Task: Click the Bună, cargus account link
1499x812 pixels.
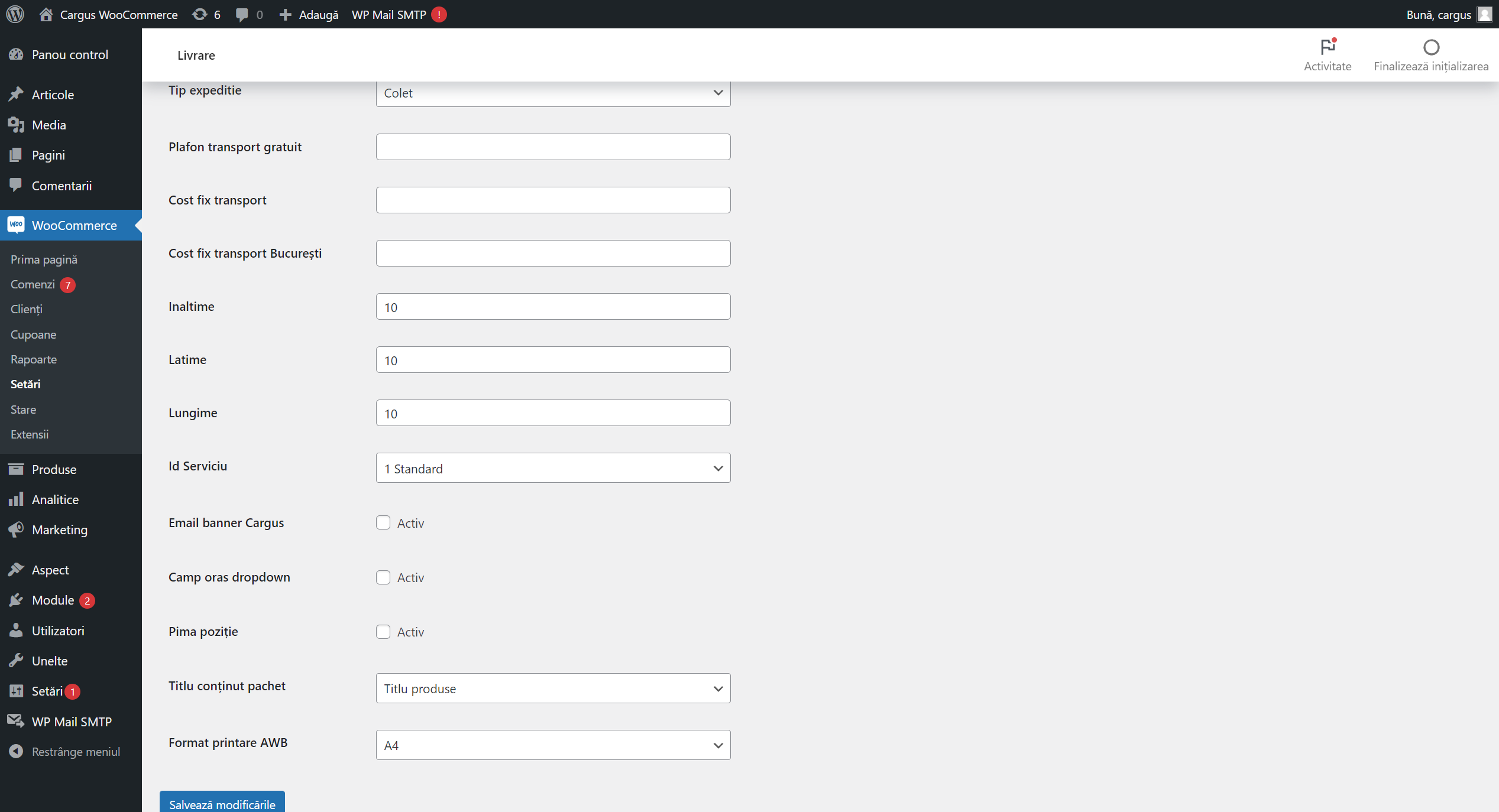Action: (1438, 14)
